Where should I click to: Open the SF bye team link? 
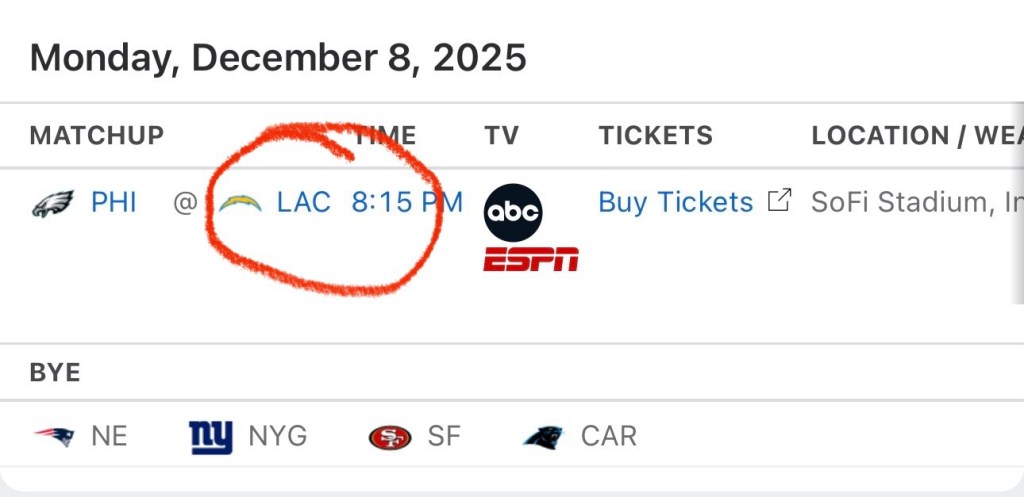443,436
